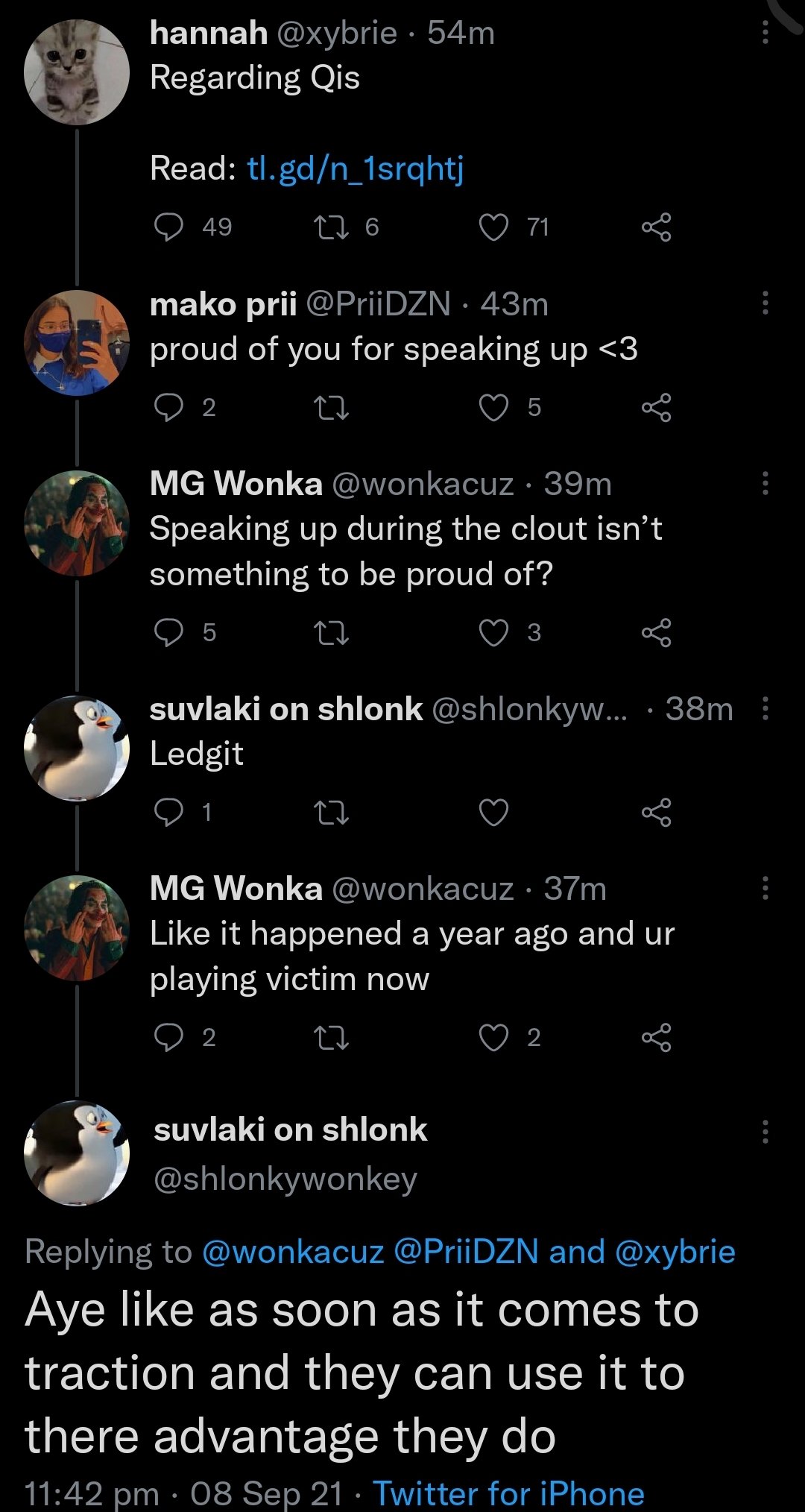This screenshot has width=805, height=1512.
Task: View hannah's kitten profile picture
Action: (77, 72)
